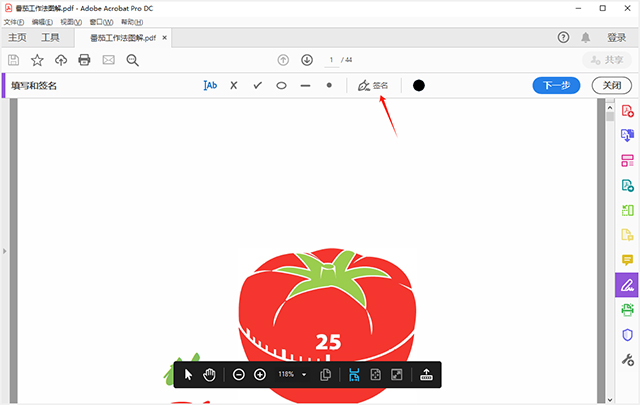Switch to the 主页 home tab
The image size is (640, 405).
[17, 38]
